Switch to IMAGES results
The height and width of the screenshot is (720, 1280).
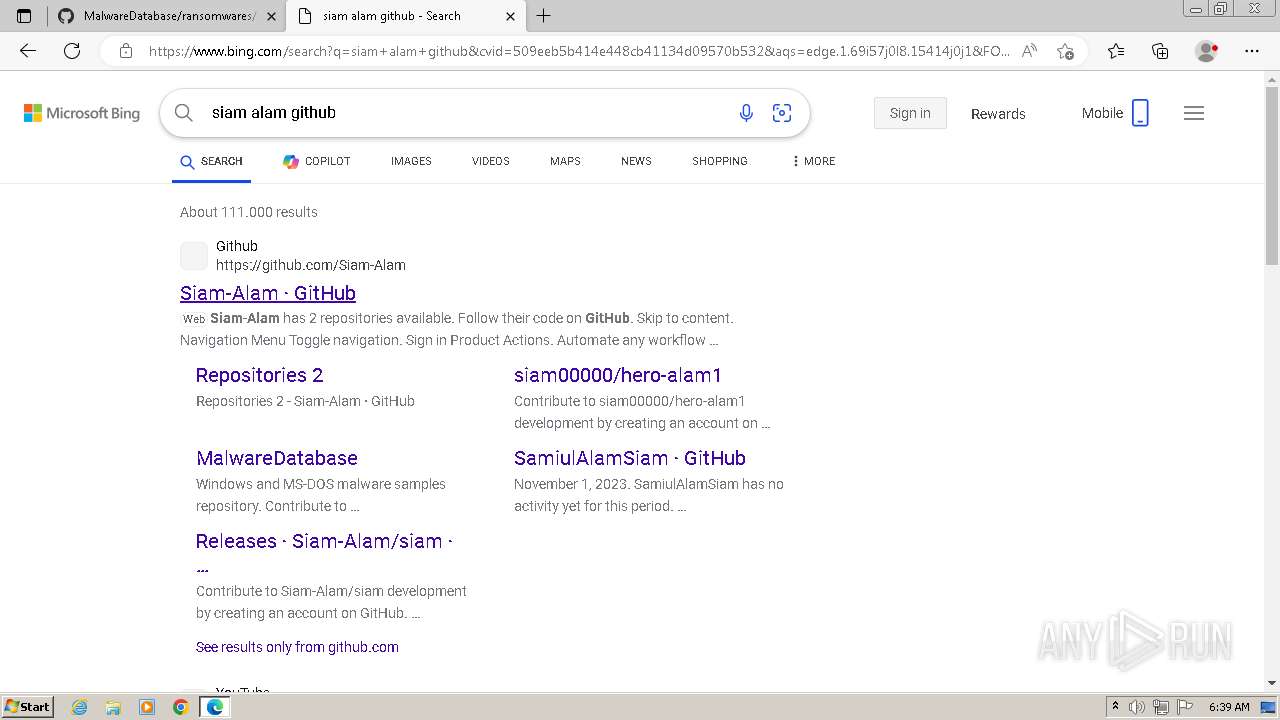click(411, 161)
